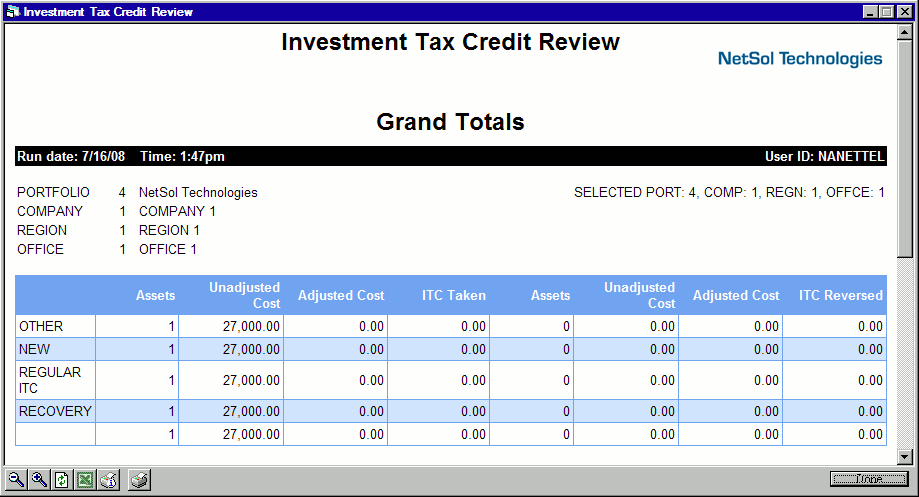Click the ITC Taken column header
This screenshot has height=497, width=919.
coord(454,295)
